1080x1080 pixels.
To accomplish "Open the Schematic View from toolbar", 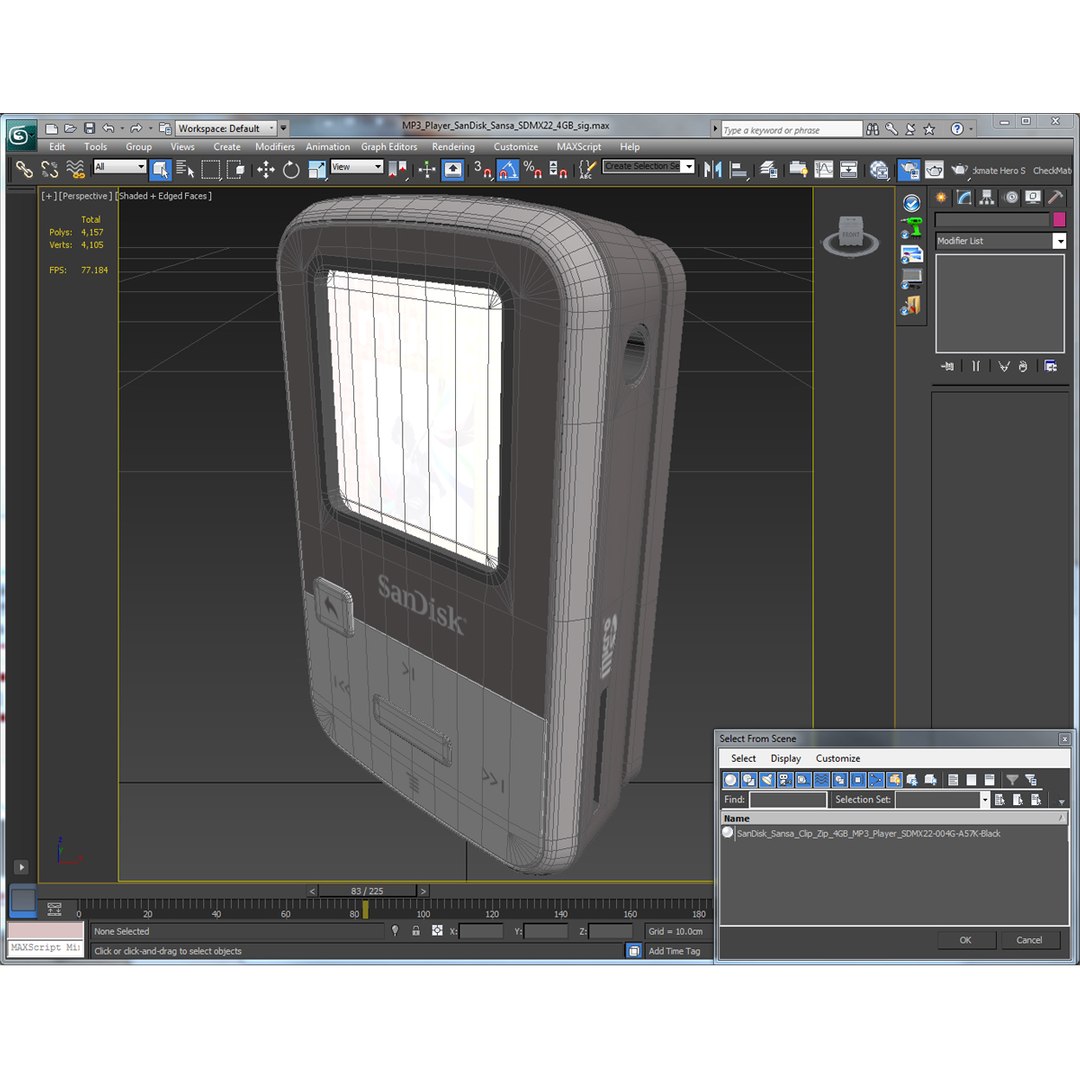I will pyautogui.click(x=849, y=169).
